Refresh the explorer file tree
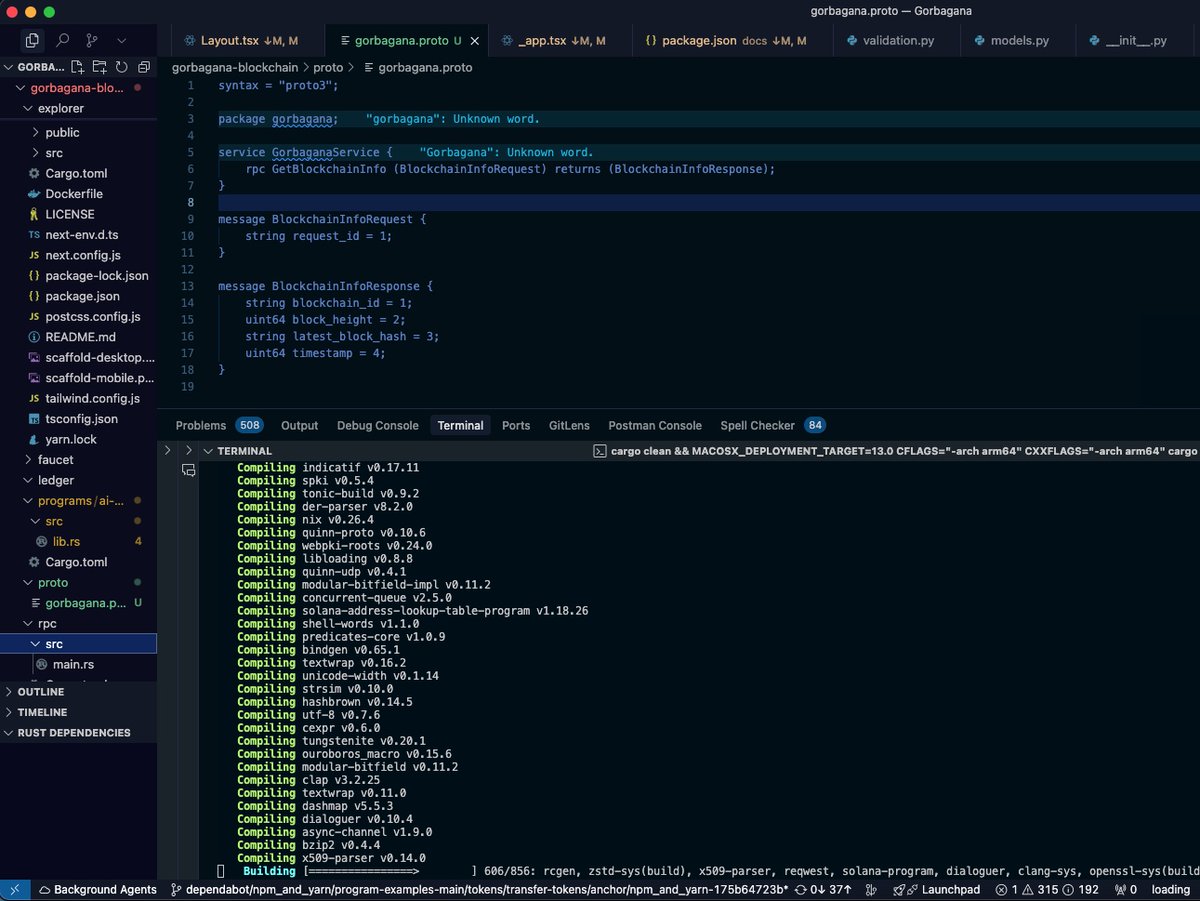The image size is (1200, 901). pos(121,67)
